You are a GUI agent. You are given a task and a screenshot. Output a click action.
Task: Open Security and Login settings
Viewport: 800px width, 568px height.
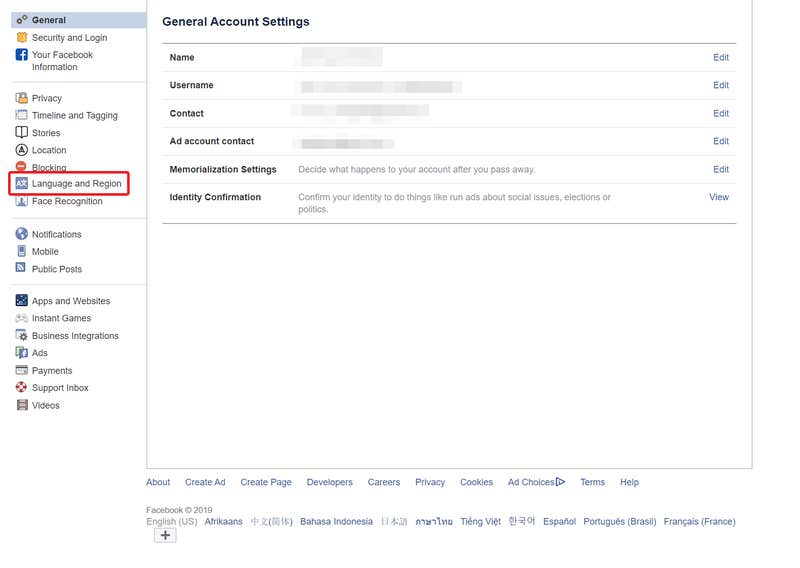[69, 38]
